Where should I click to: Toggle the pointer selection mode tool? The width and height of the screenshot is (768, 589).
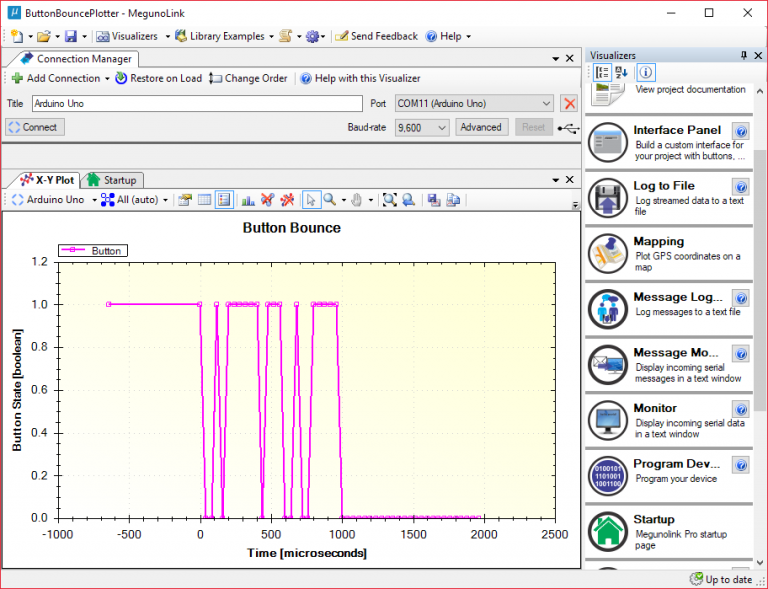tap(310, 200)
